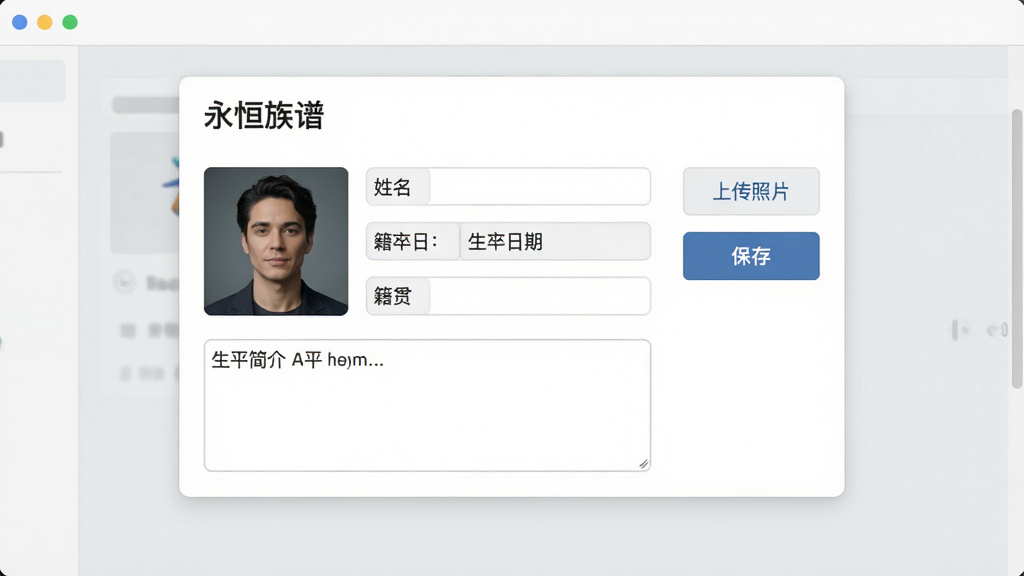Click the textarea resize handle icon

pyautogui.click(x=643, y=464)
